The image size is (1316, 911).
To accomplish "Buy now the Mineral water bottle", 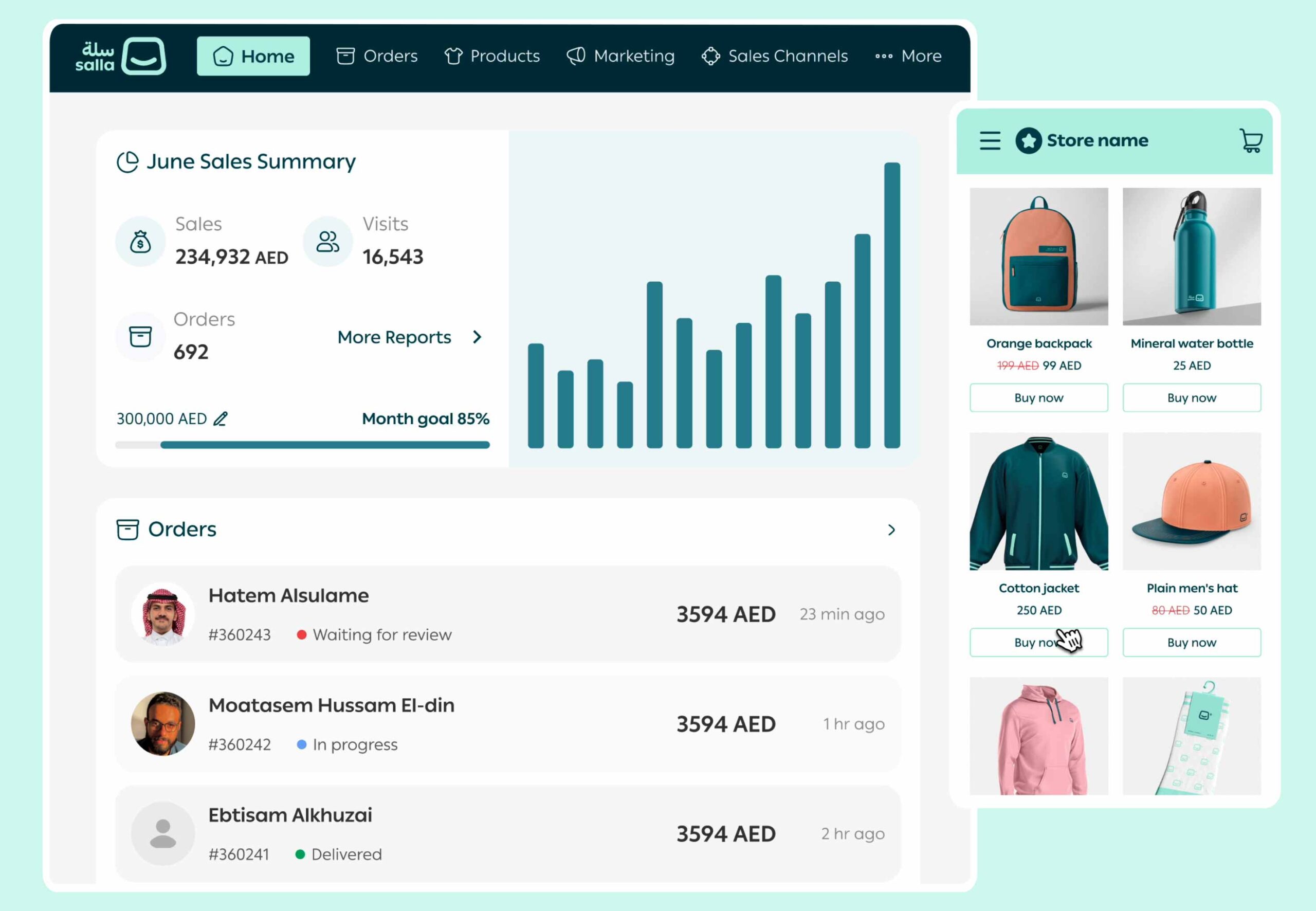I will coord(1192,398).
